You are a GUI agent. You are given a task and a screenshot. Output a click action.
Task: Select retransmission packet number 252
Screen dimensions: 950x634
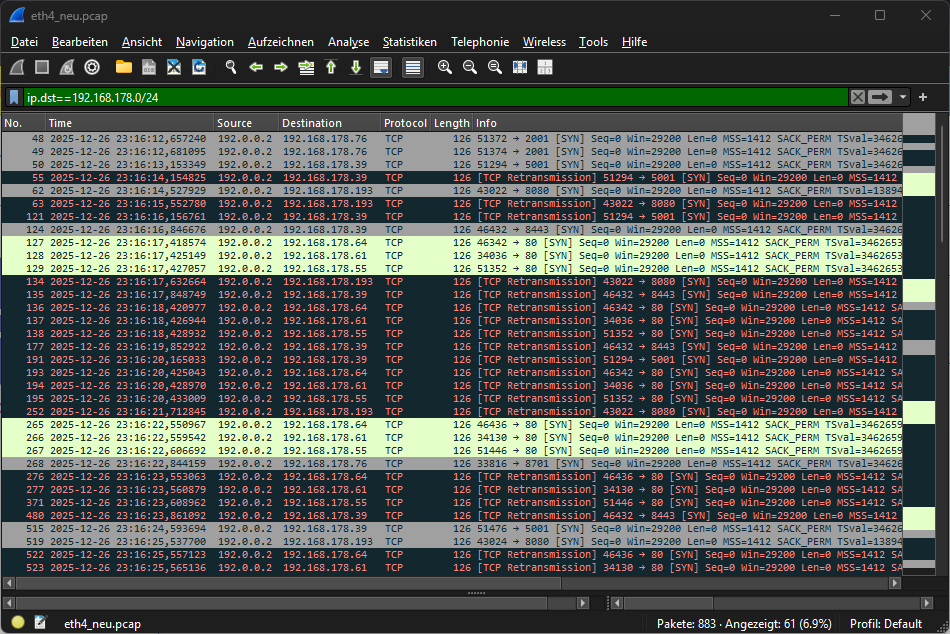click(452, 412)
